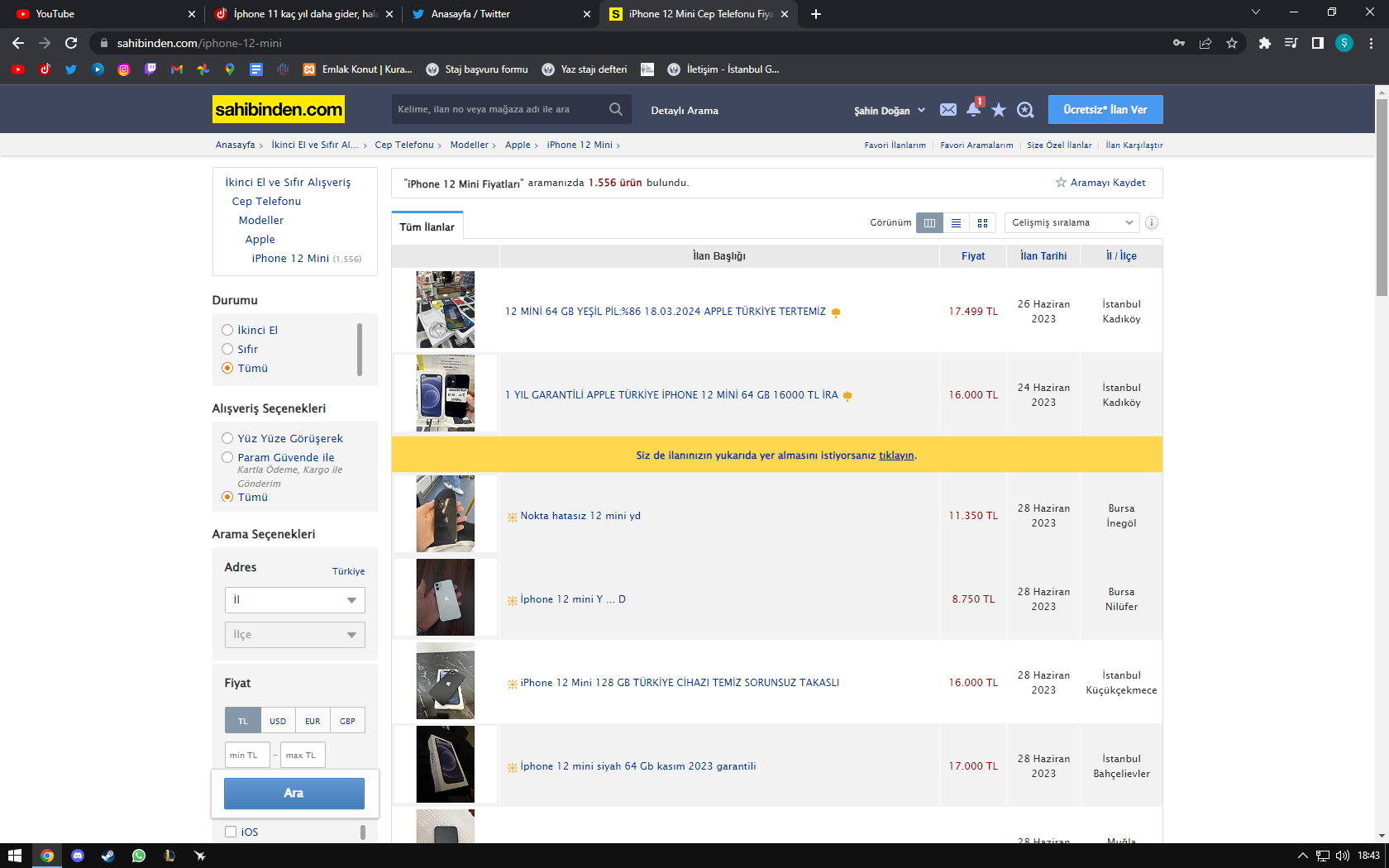Click the keyword search input field

(499, 109)
